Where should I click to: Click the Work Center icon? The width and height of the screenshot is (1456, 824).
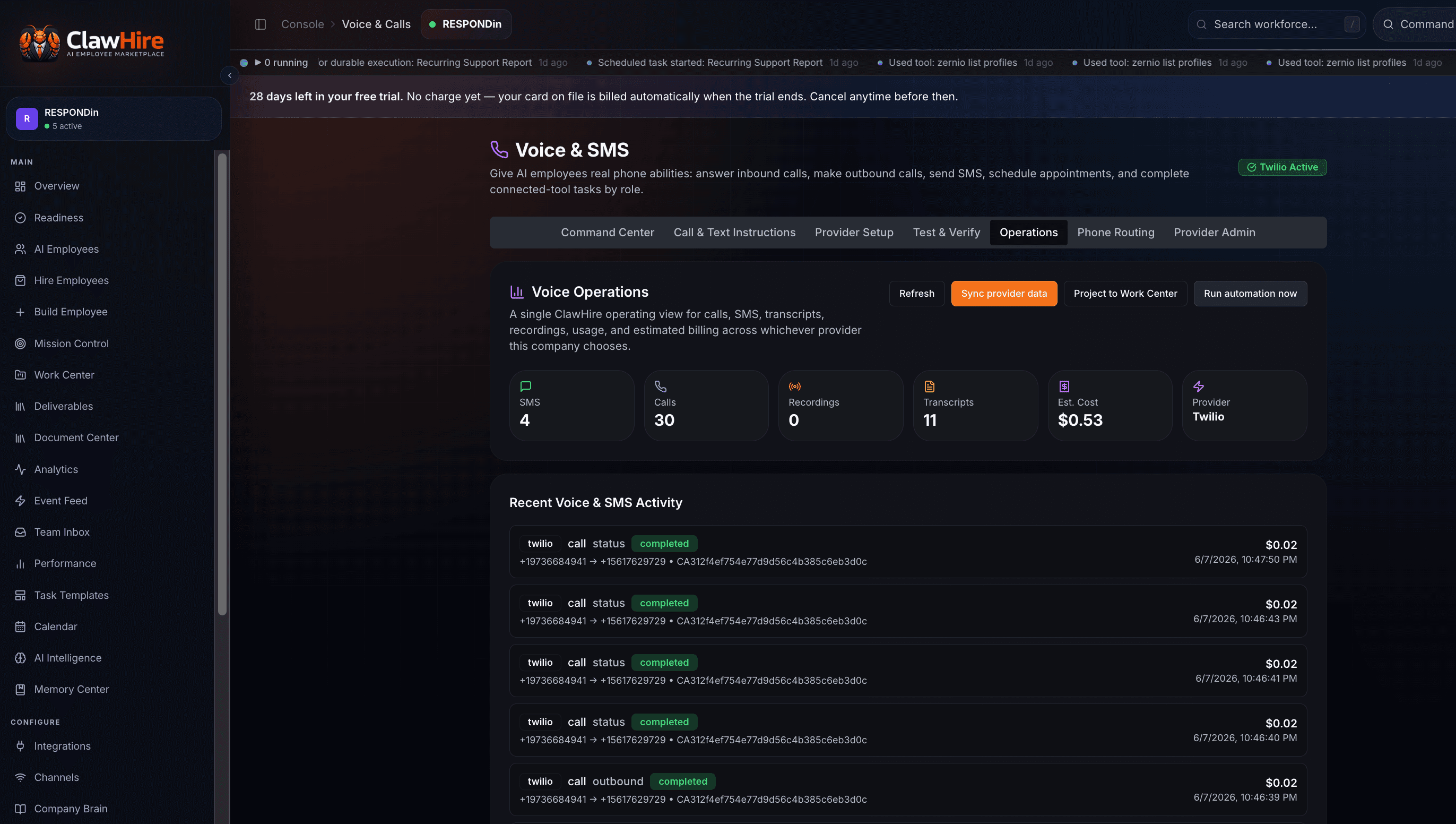tap(20, 375)
